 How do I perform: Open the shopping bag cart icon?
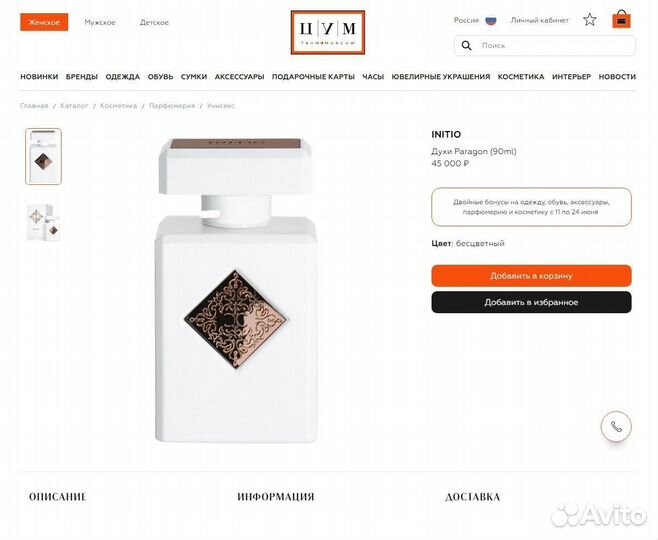(621, 19)
